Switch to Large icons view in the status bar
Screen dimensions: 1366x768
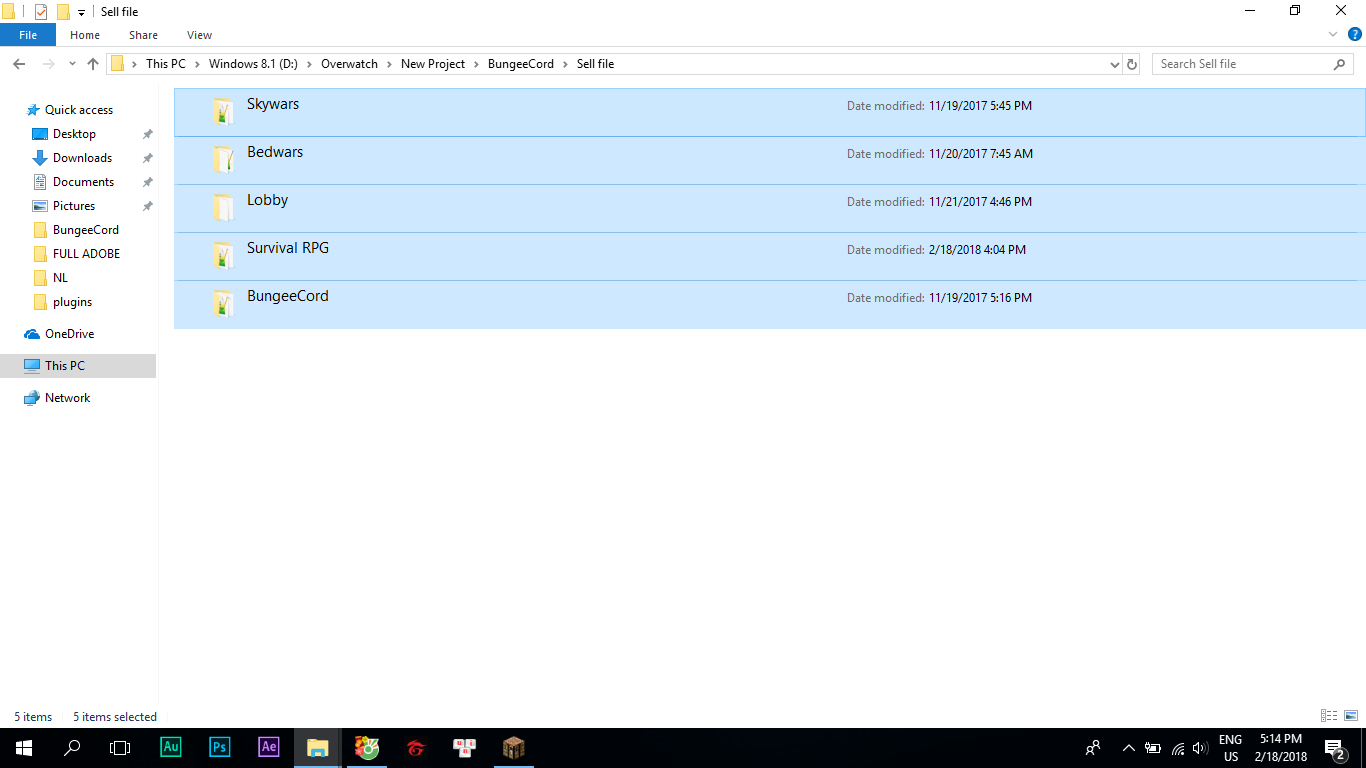coord(1351,716)
